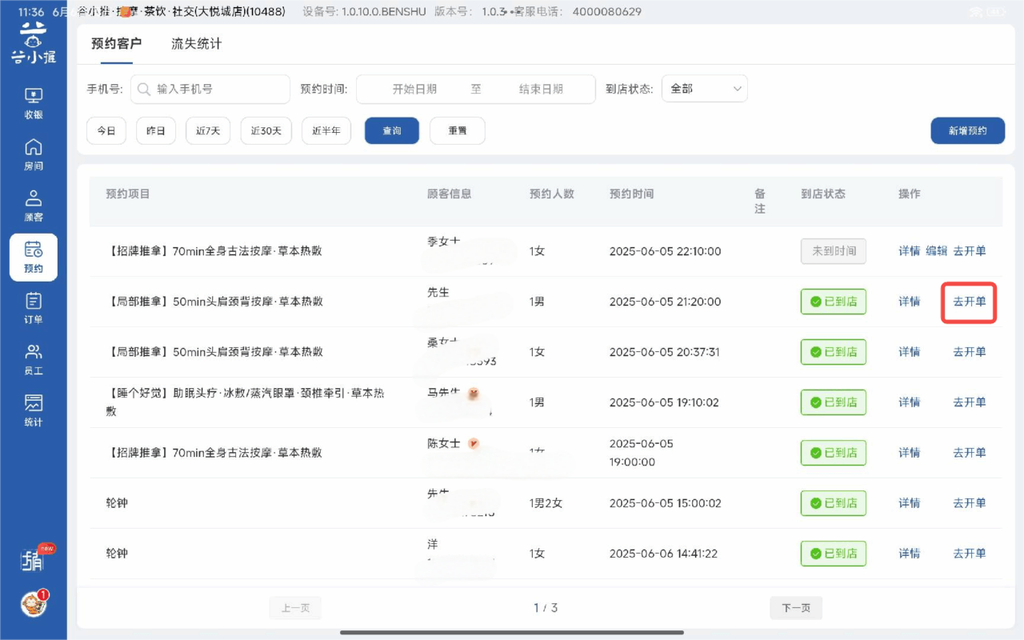Screen dimensions: 1024x640
Task: Click the search magnifier in phone field
Action: point(144,89)
